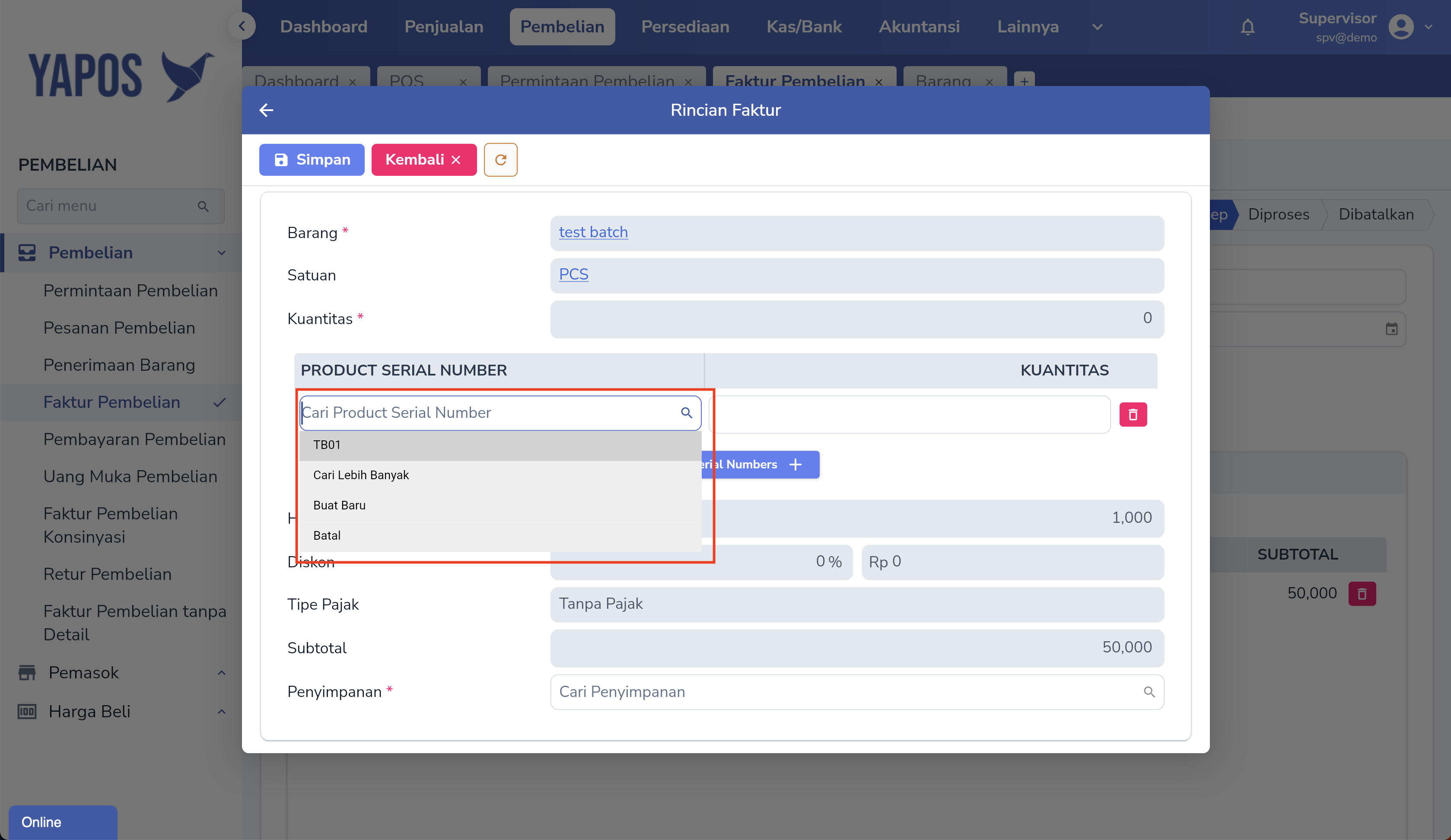Open Dashboard in the top navigation
The height and width of the screenshot is (840, 1451).
pyautogui.click(x=324, y=27)
